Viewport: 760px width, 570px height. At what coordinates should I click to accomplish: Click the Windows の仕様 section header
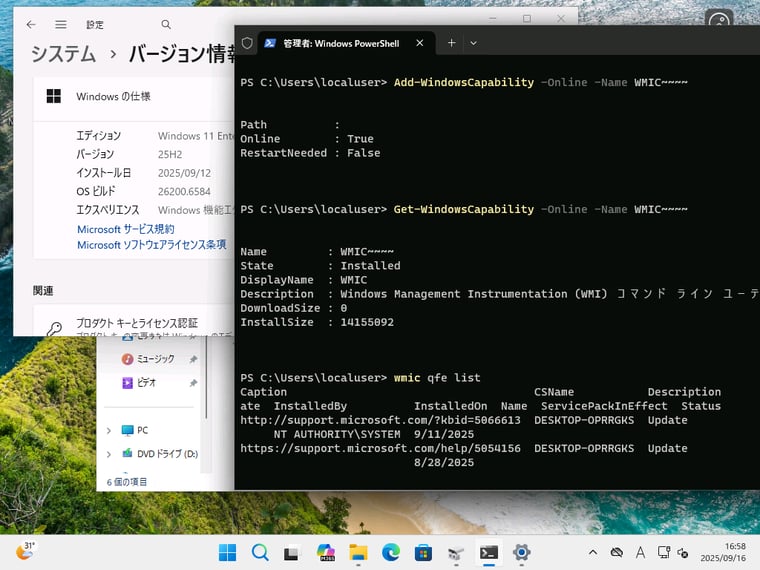pyautogui.click(x=134, y=96)
